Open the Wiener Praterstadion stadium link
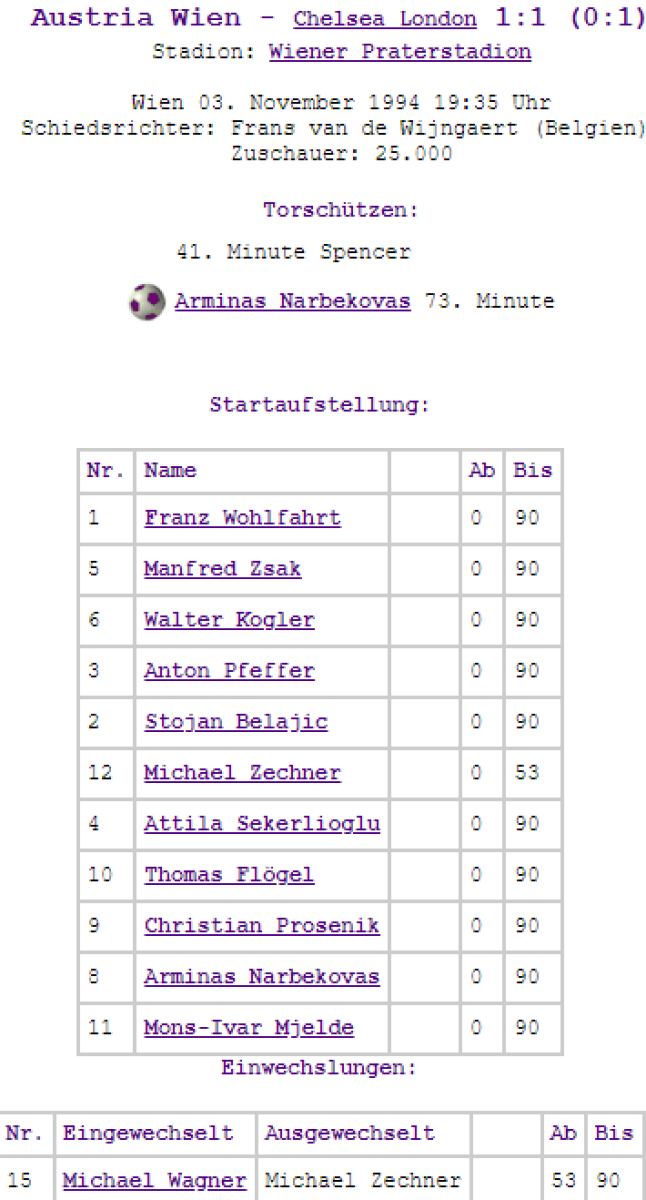 coord(400,52)
